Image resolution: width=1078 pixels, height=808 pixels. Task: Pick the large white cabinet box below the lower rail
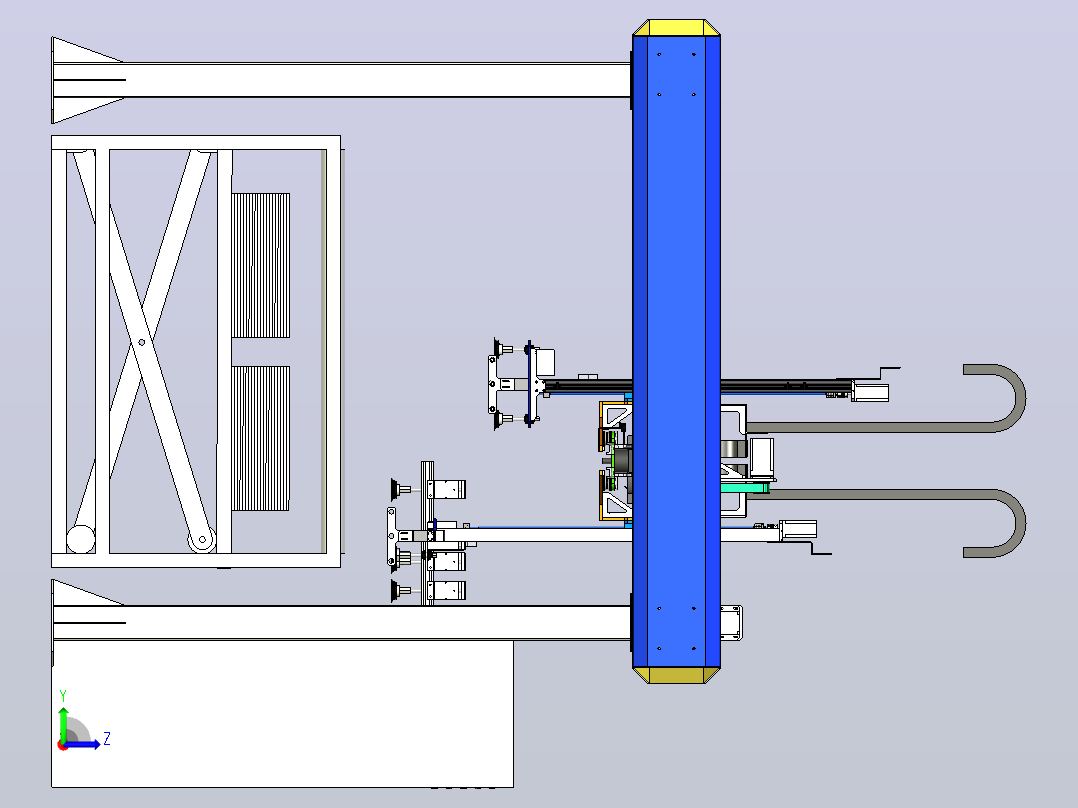tap(283, 714)
